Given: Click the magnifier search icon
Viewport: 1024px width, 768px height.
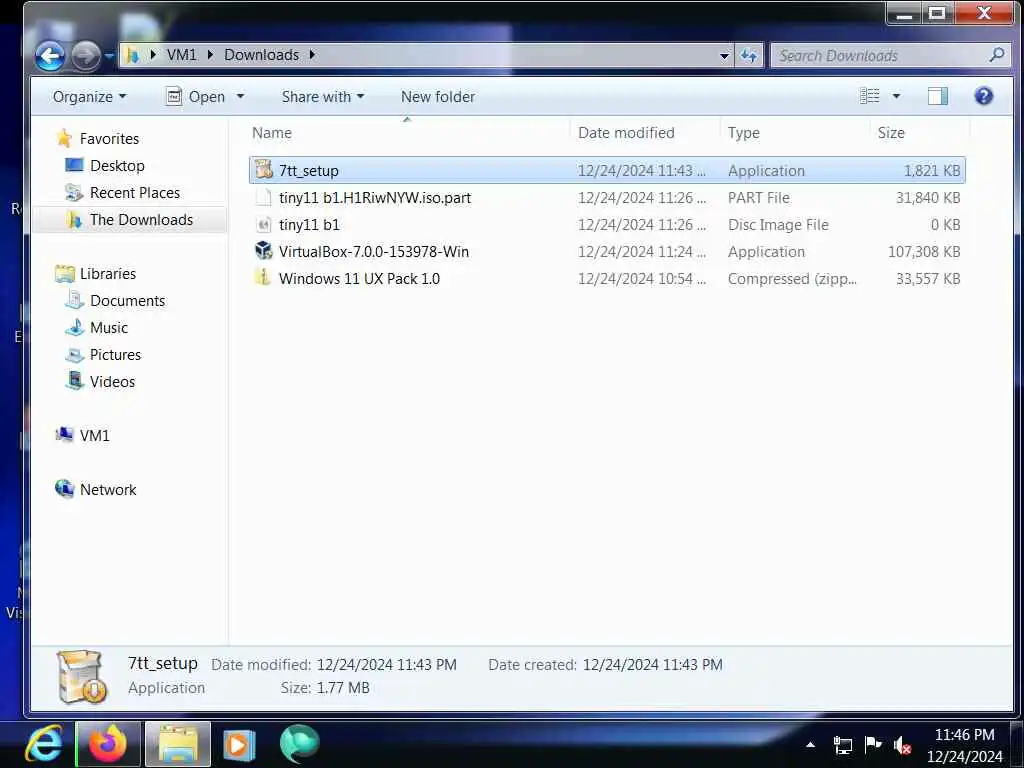Looking at the screenshot, I should coord(997,56).
